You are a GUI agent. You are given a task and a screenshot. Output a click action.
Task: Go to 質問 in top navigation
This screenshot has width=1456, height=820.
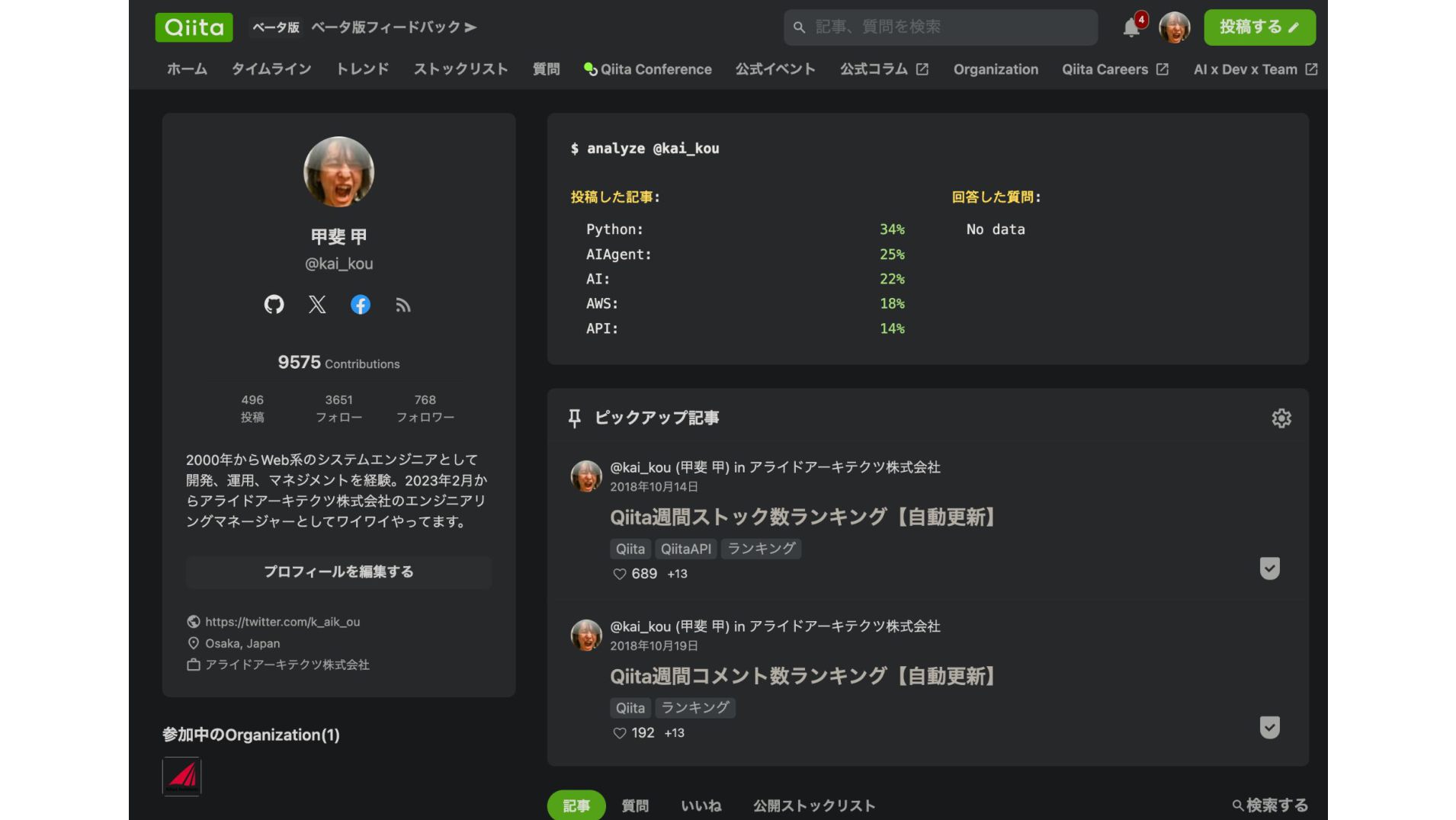point(546,69)
